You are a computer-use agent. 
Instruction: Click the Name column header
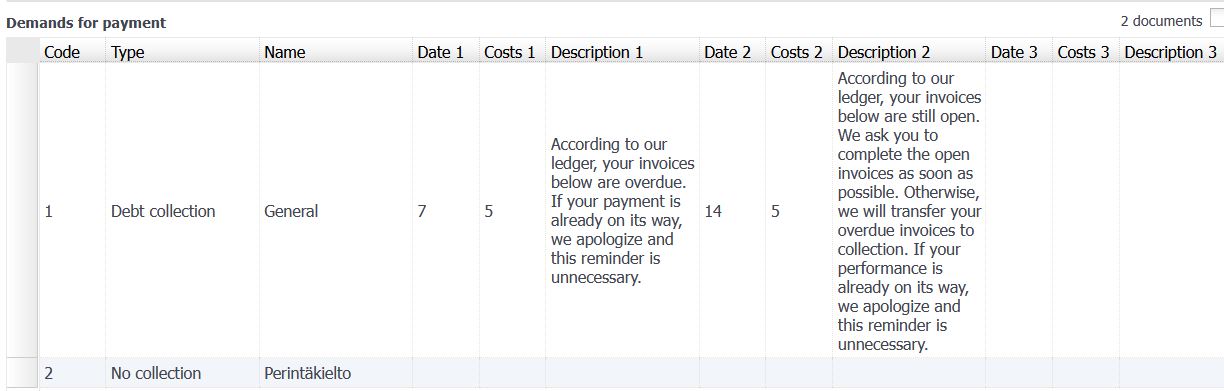click(334, 52)
